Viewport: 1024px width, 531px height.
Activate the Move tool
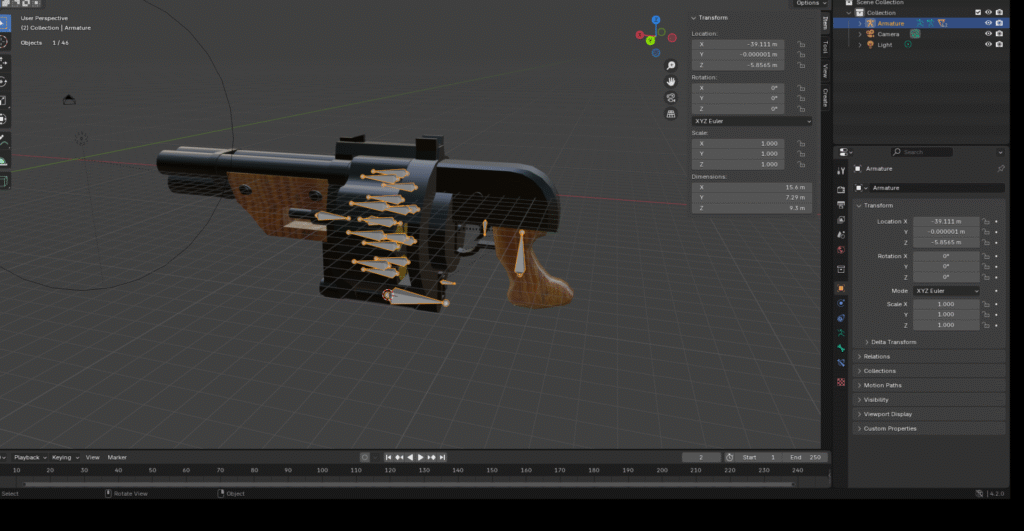pyautogui.click(x=3, y=62)
